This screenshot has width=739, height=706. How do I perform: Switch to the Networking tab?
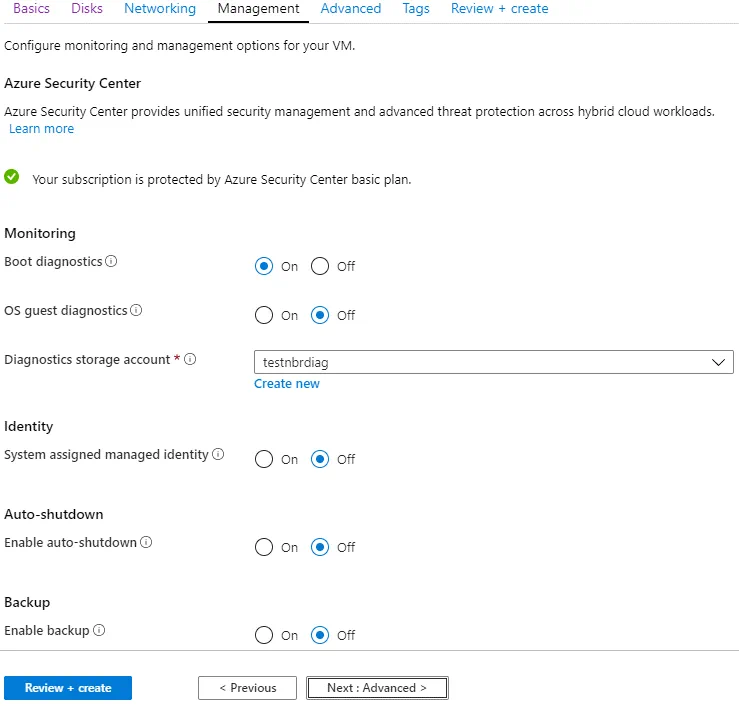160,9
